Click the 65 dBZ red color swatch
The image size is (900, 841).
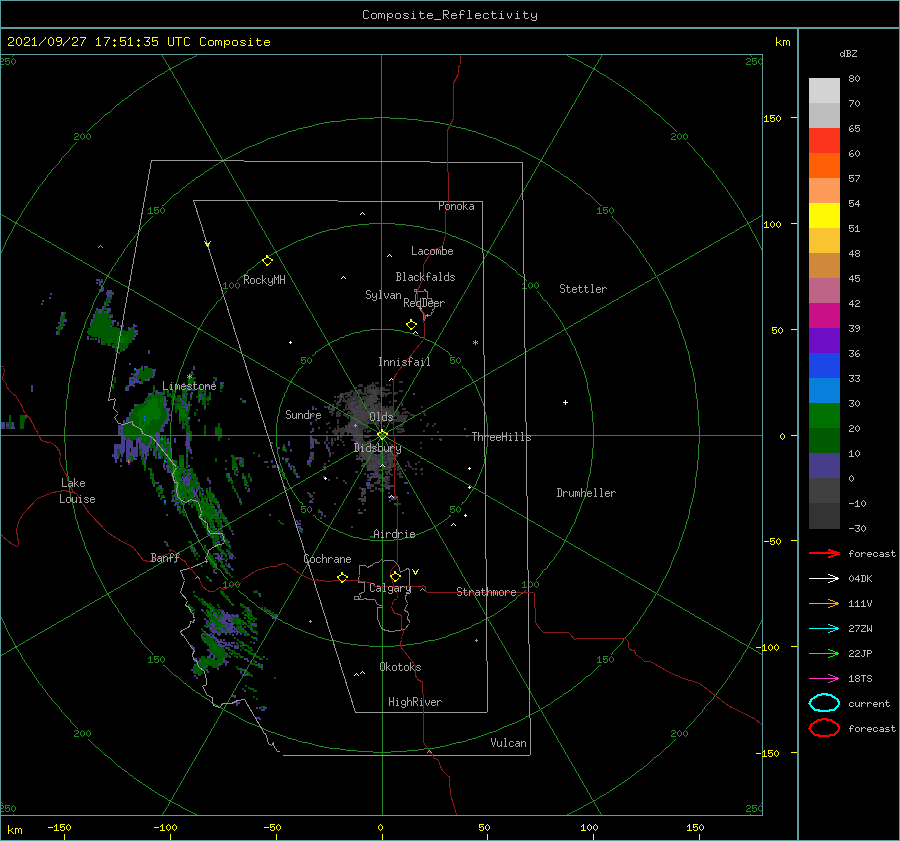pos(824,140)
